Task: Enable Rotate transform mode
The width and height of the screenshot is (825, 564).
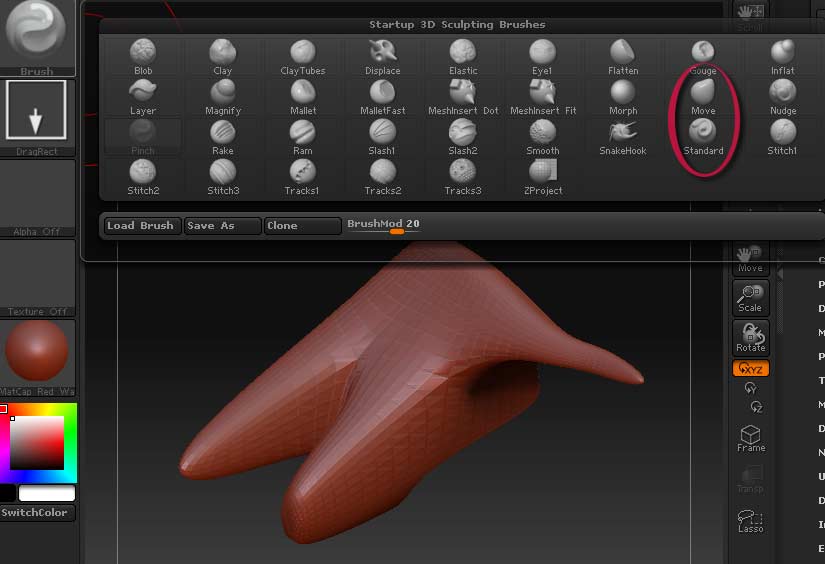Action: point(750,337)
